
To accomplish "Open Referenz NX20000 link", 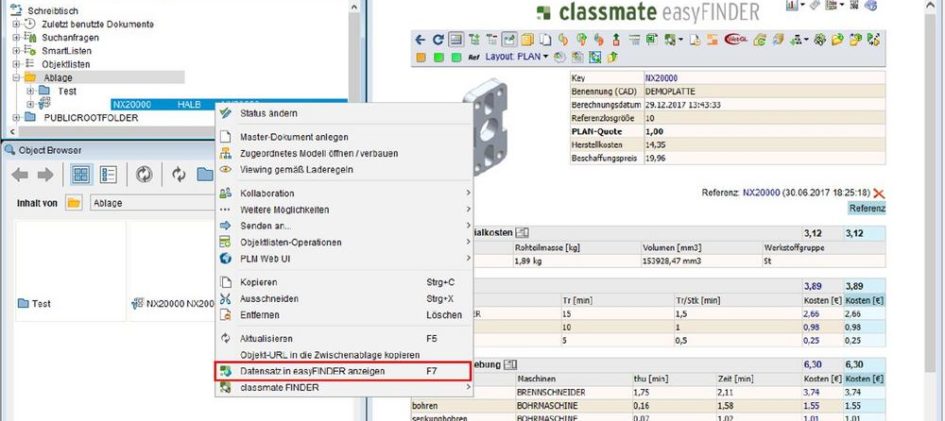I will [x=759, y=193].
